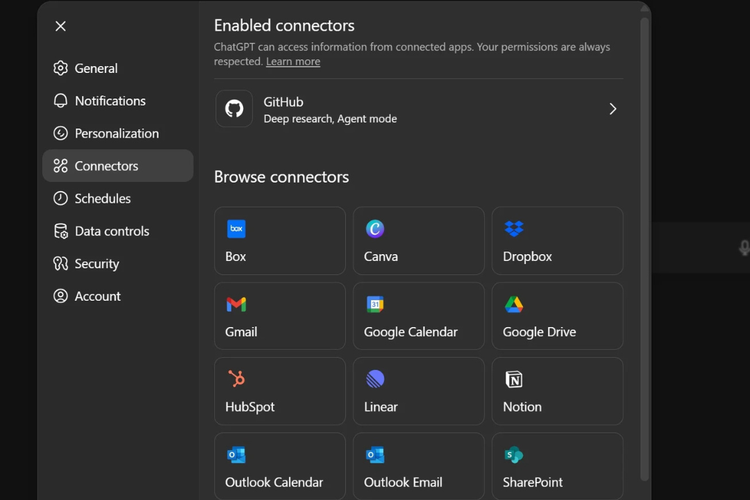750x500 pixels.
Task: Click the Linear logo icon
Action: coord(375,379)
